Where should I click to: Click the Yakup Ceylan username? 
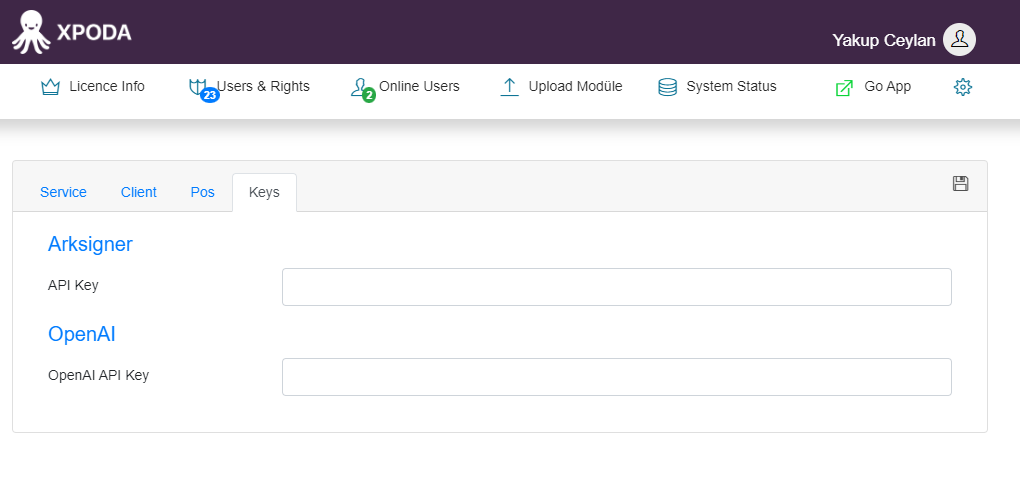[x=883, y=40]
